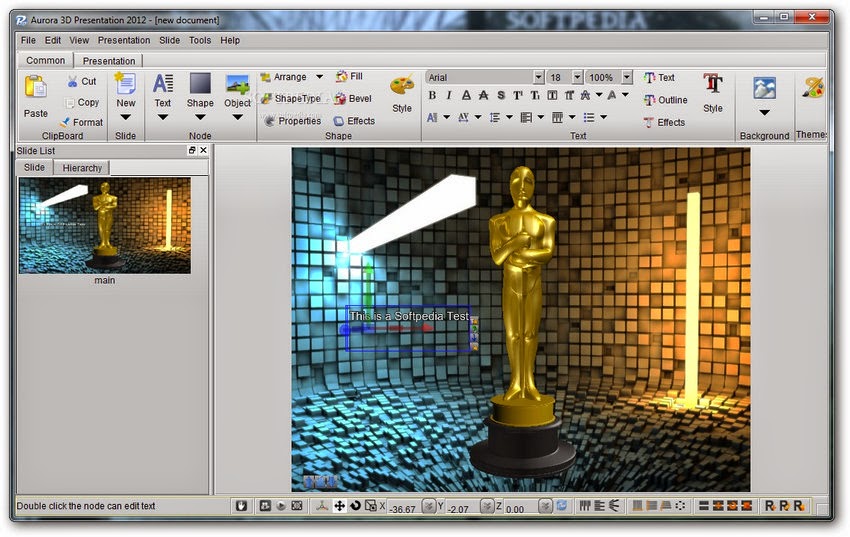Viewport: 850px width, 537px height.
Task: Reset the position values with refresh icon
Action: click(x=562, y=506)
